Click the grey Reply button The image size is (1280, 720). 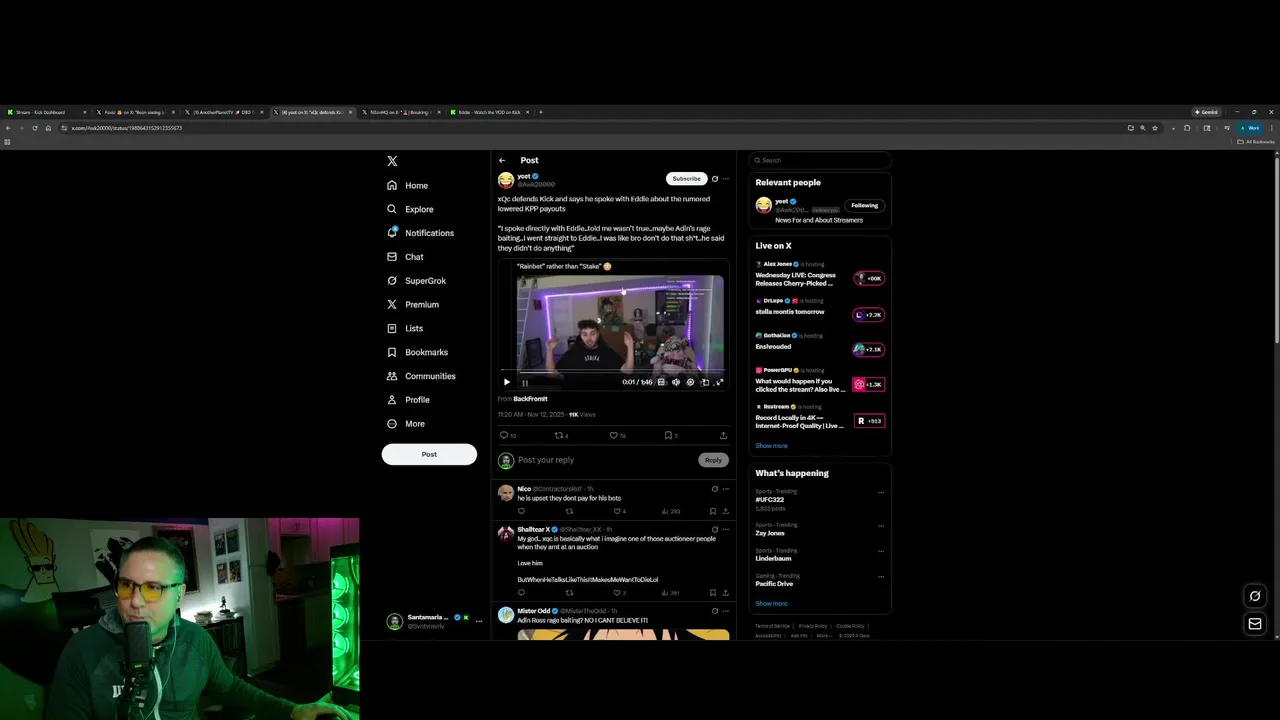pyautogui.click(x=713, y=460)
